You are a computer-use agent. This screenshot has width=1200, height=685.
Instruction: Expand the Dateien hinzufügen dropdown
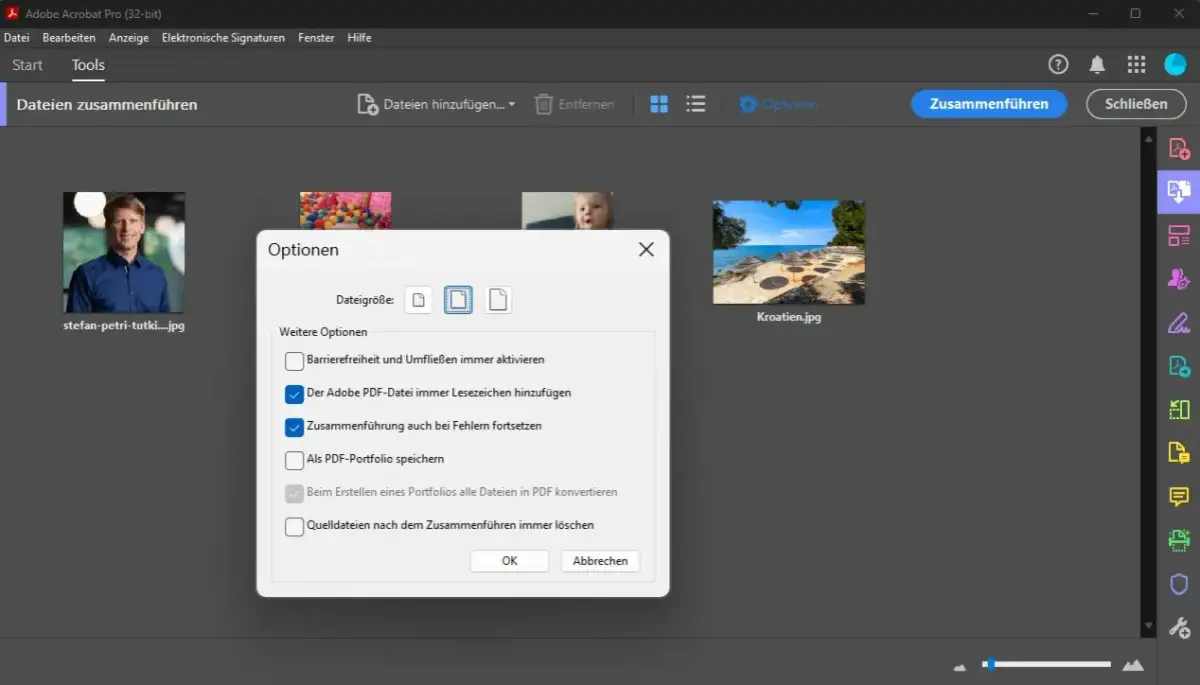click(x=512, y=104)
